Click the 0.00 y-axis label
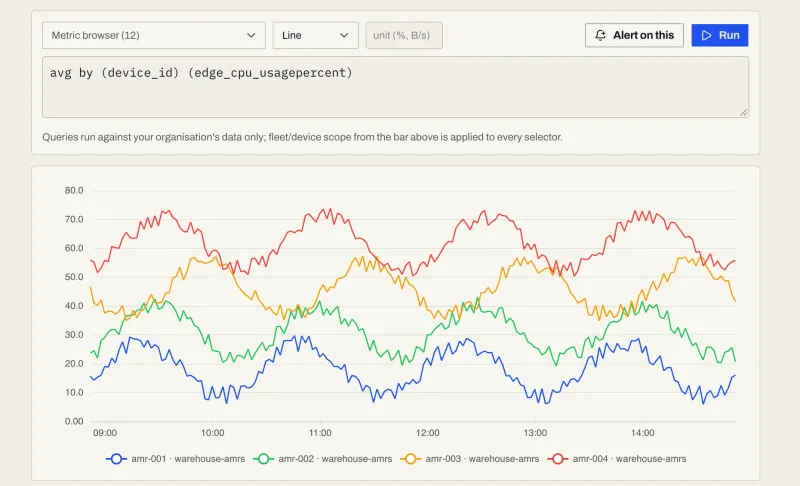The image size is (800, 486). (74, 421)
